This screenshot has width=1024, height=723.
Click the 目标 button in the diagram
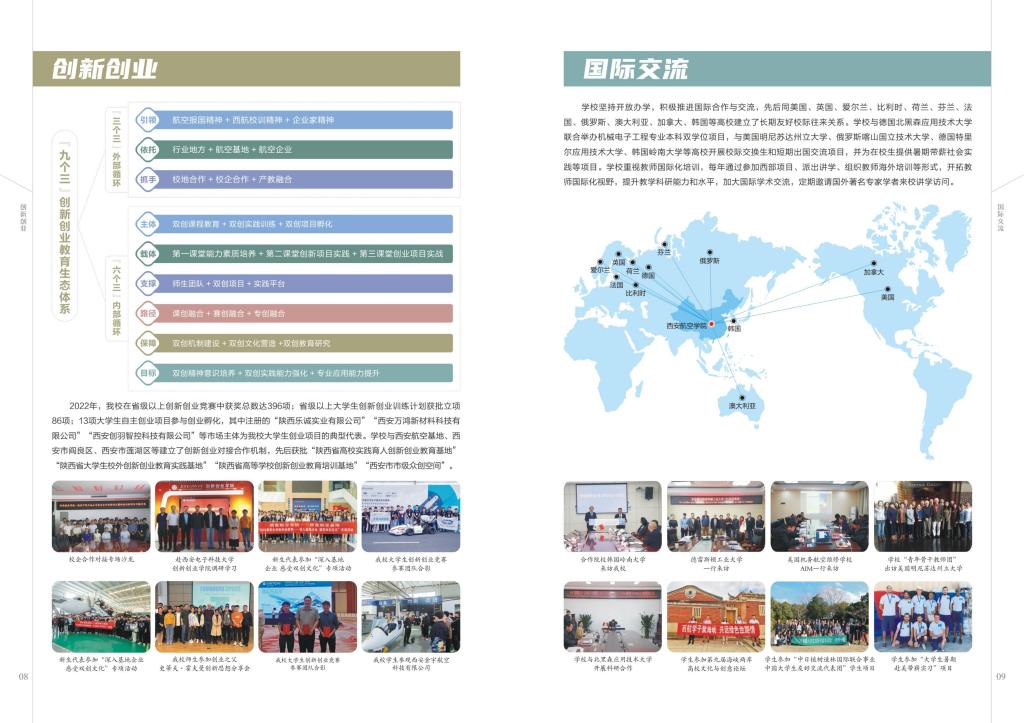[x=148, y=373]
